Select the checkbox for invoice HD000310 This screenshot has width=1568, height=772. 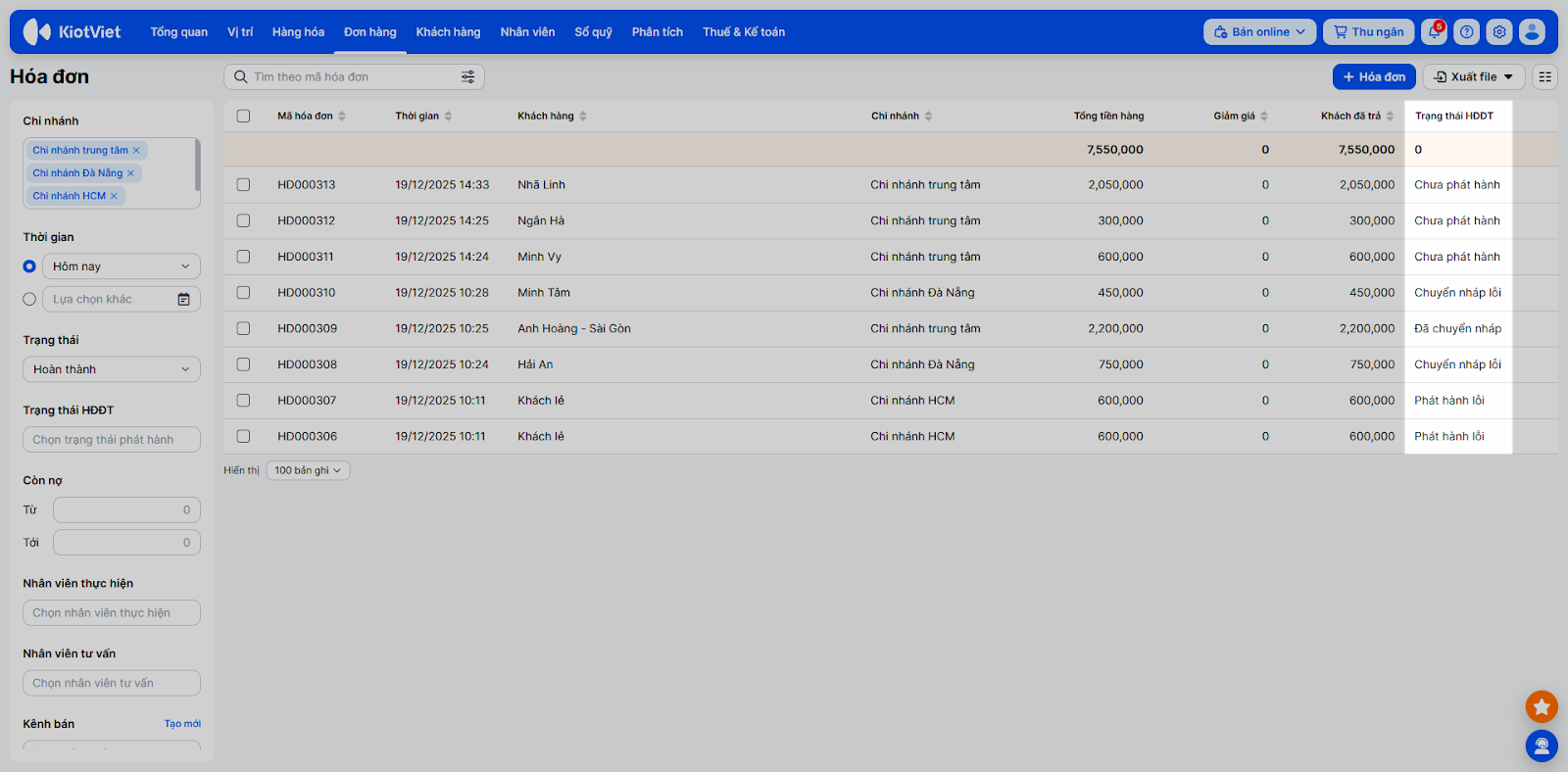[243, 292]
